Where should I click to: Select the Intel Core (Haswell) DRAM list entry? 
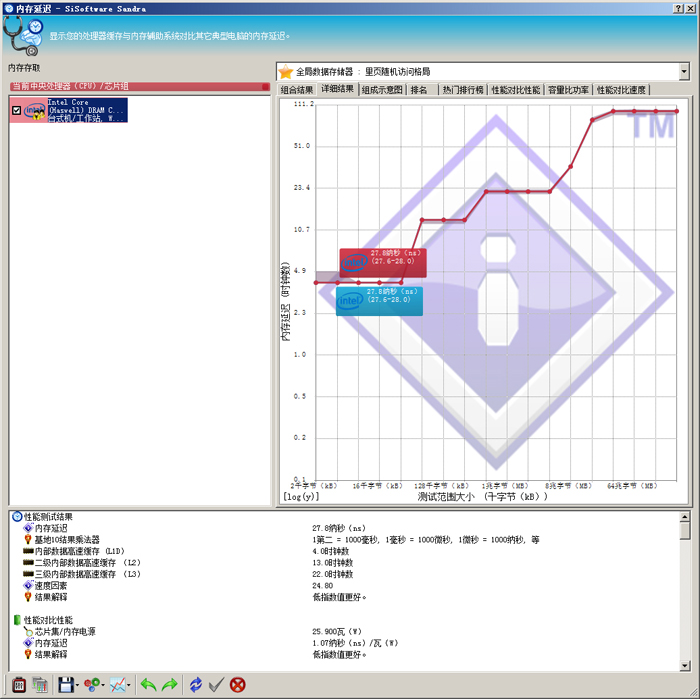pyautogui.click(x=68, y=110)
